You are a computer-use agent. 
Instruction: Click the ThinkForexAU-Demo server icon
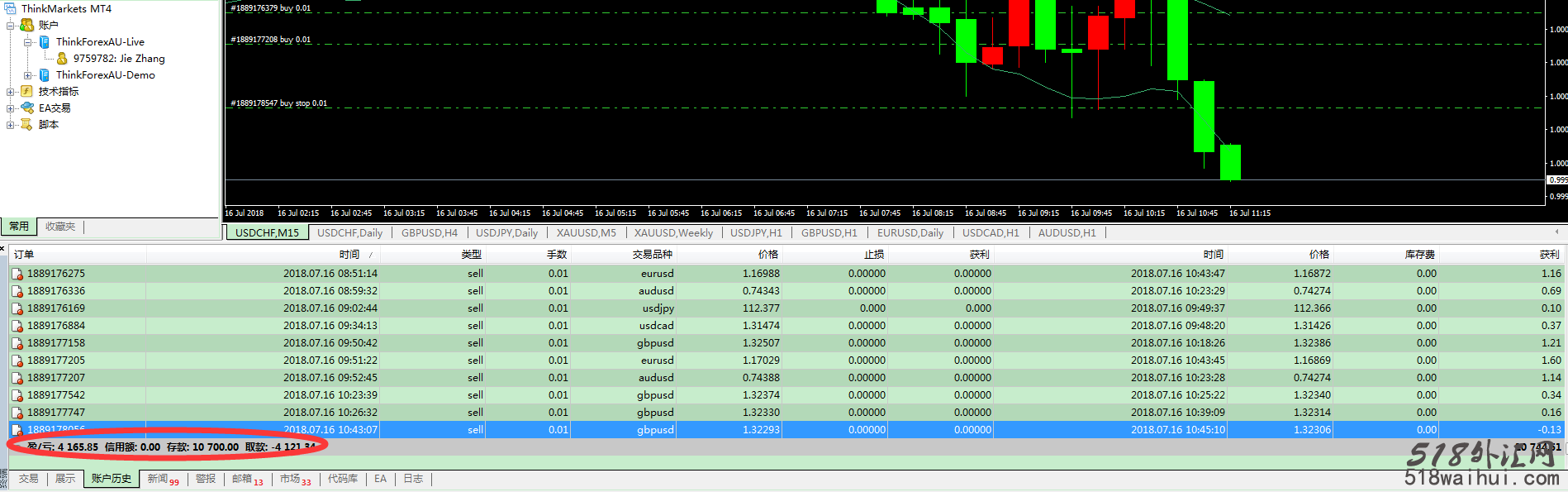tap(45, 74)
